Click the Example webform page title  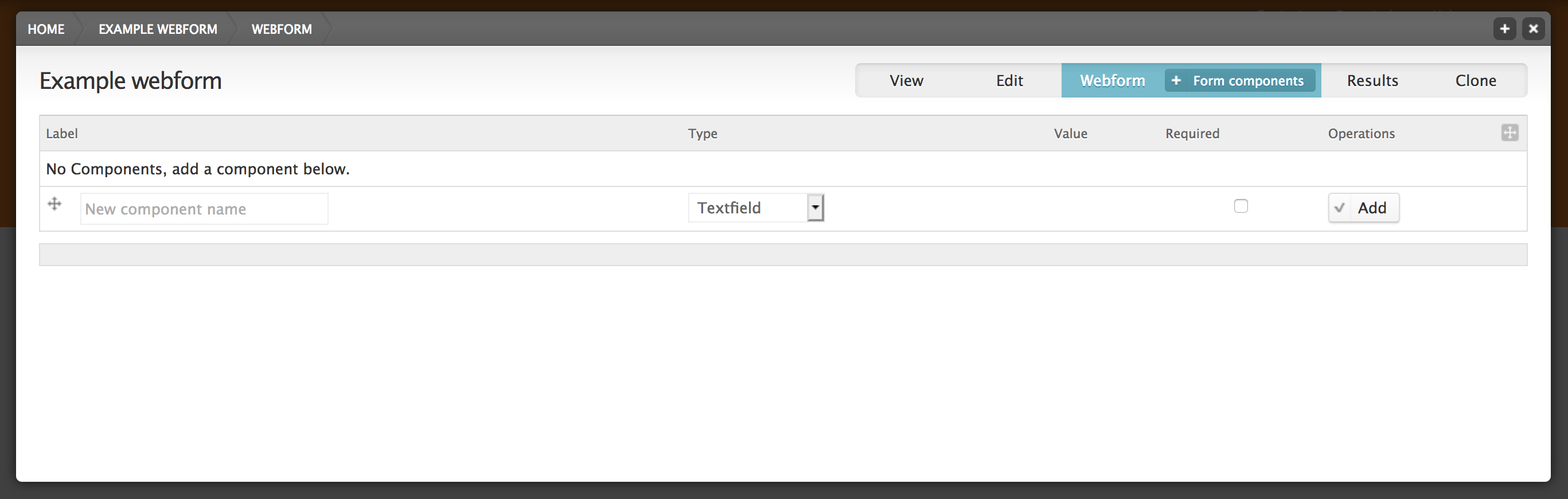(130, 80)
